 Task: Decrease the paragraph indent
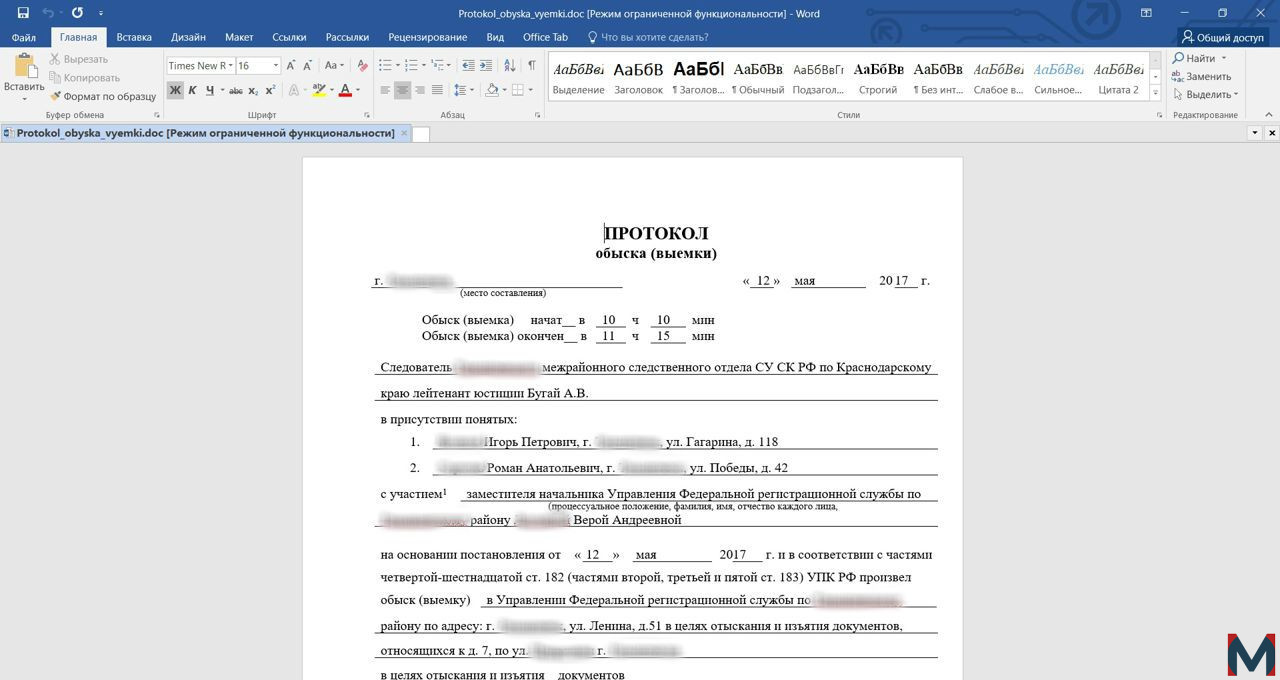coord(468,66)
